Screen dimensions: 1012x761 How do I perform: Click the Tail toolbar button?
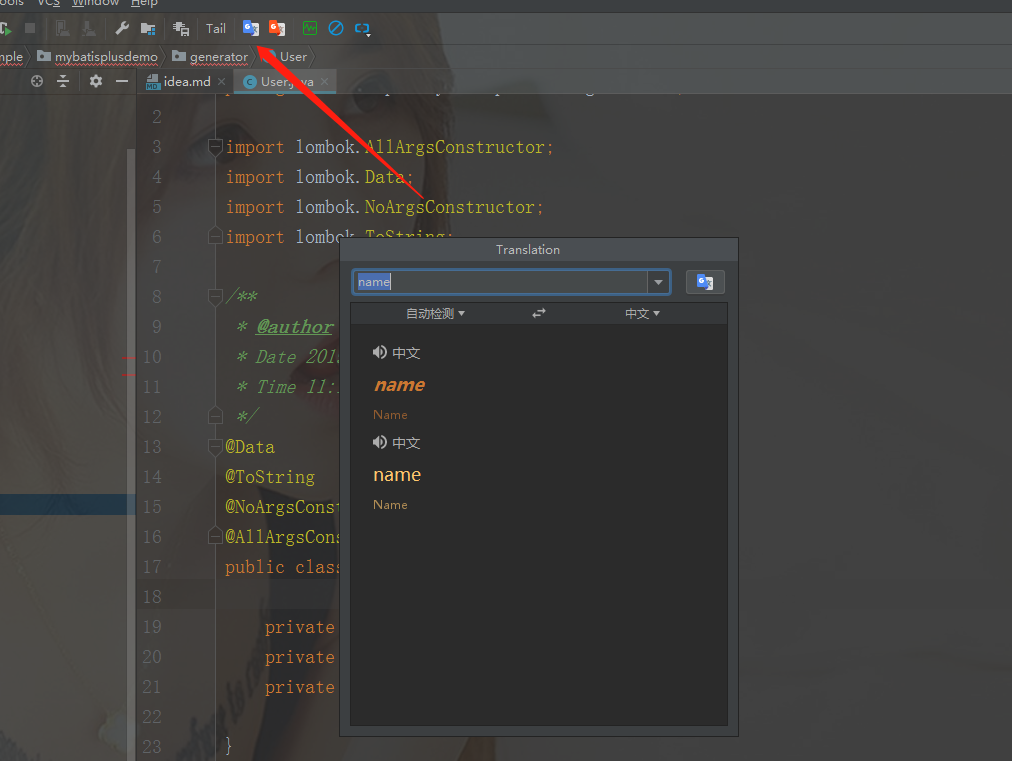[x=216, y=28]
